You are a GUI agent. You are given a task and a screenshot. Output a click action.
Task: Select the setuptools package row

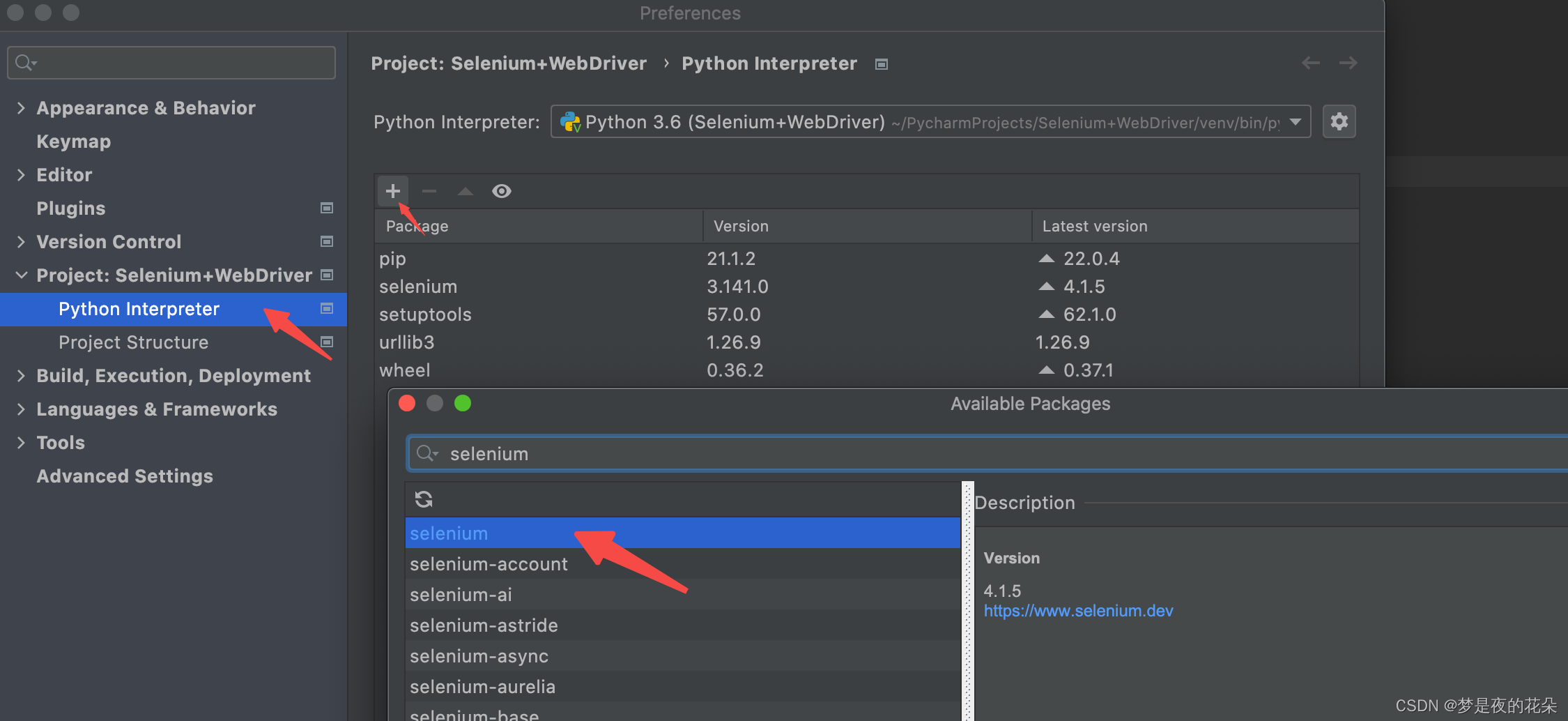[867, 314]
